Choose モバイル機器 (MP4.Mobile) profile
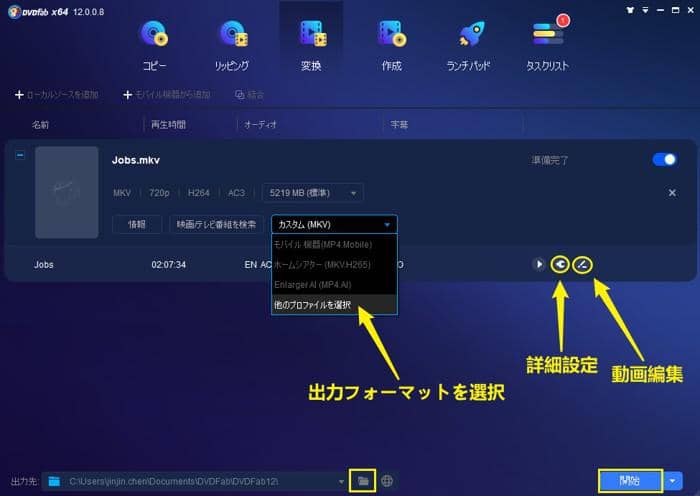This screenshot has height=496, width=700. [334, 244]
